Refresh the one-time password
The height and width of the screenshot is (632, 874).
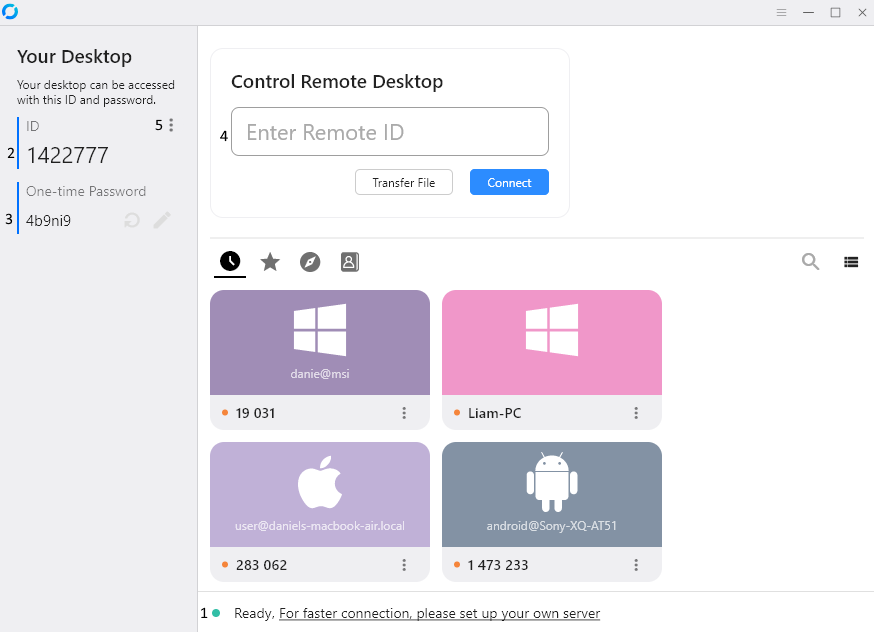[131, 220]
